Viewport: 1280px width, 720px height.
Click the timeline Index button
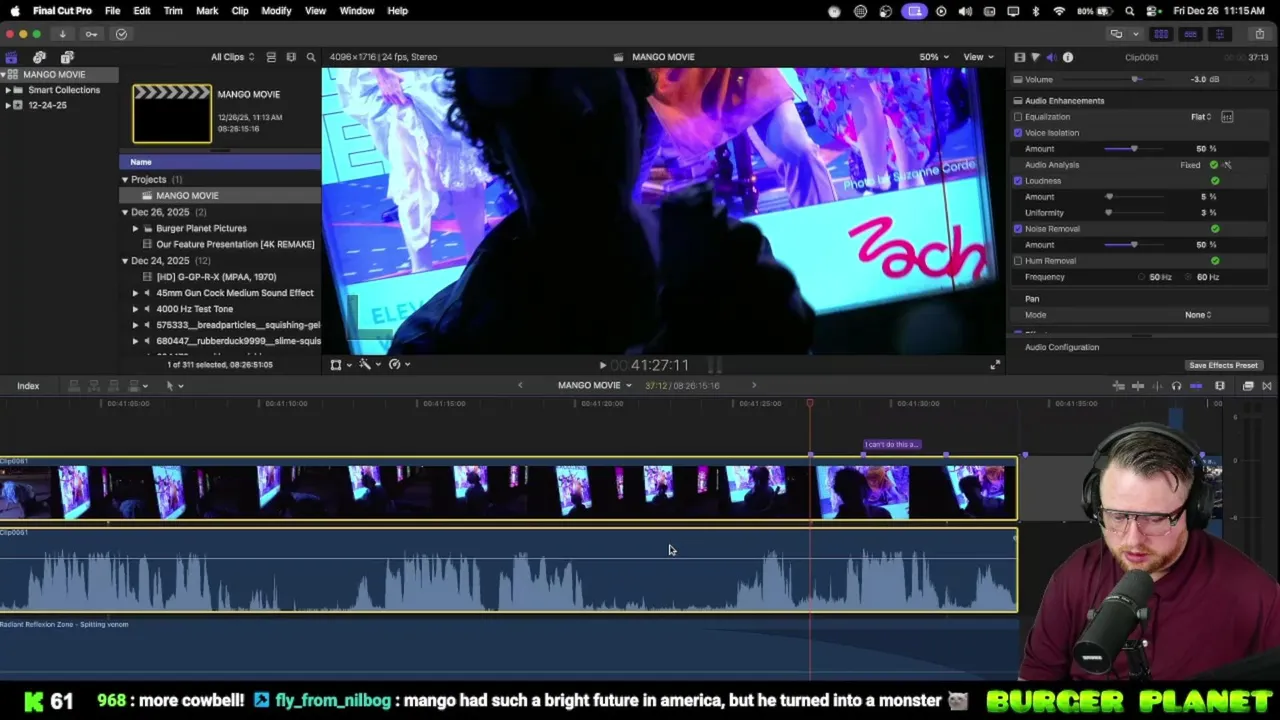(x=28, y=386)
